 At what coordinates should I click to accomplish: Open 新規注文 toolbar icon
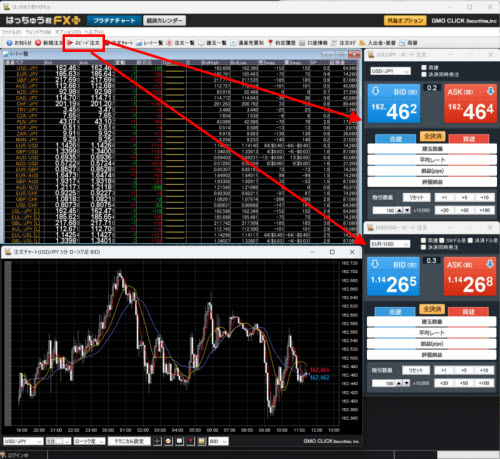(x=49, y=43)
